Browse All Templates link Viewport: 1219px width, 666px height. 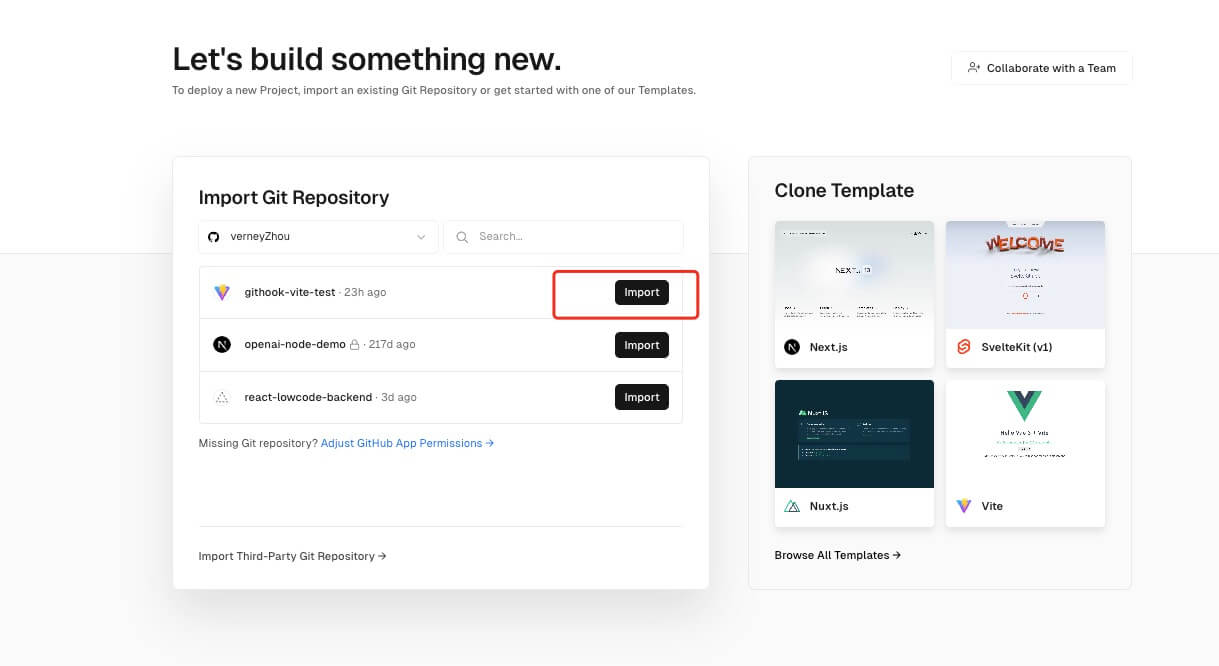point(837,555)
